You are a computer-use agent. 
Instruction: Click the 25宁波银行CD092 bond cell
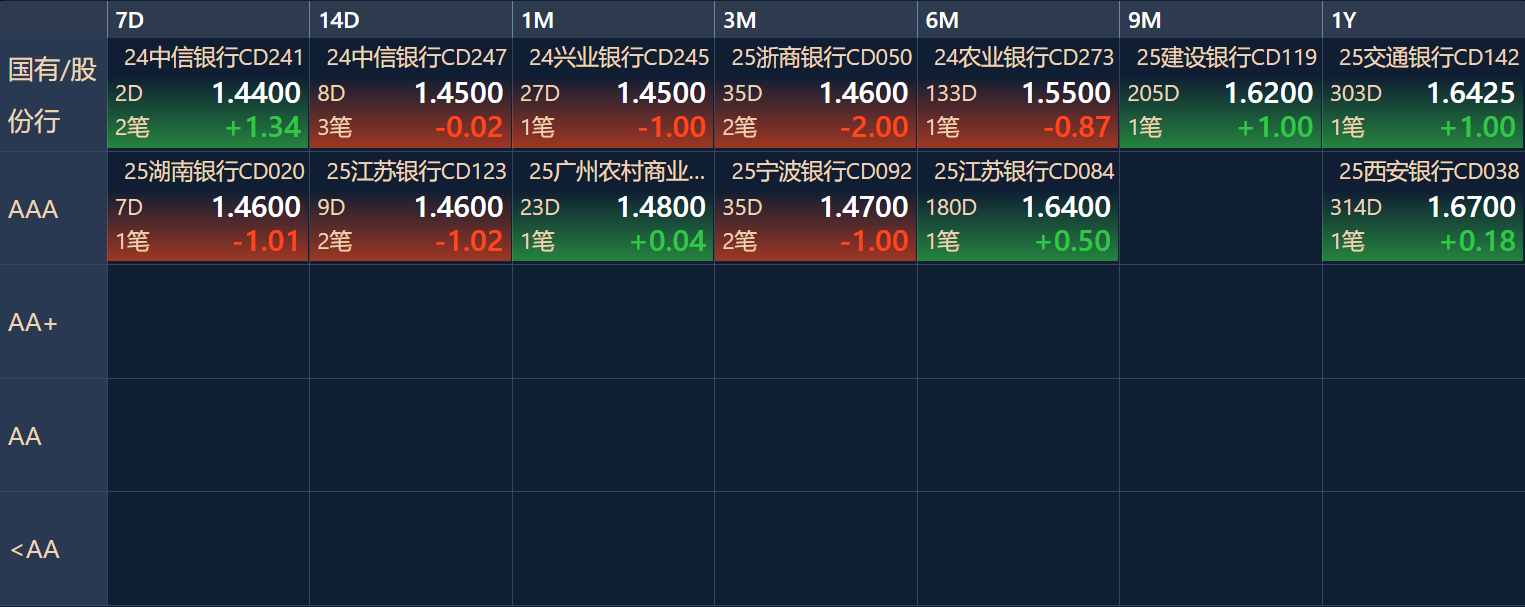815,207
